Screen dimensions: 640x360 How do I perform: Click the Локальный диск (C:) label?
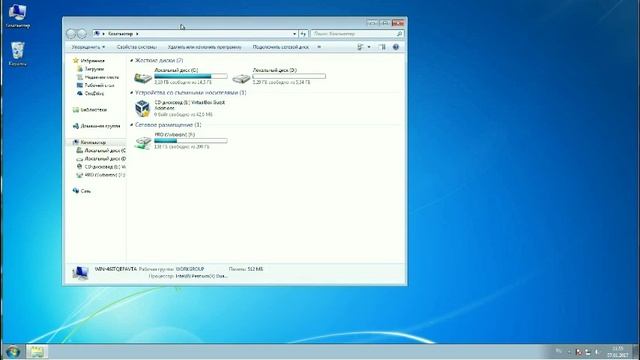click(x=176, y=70)
